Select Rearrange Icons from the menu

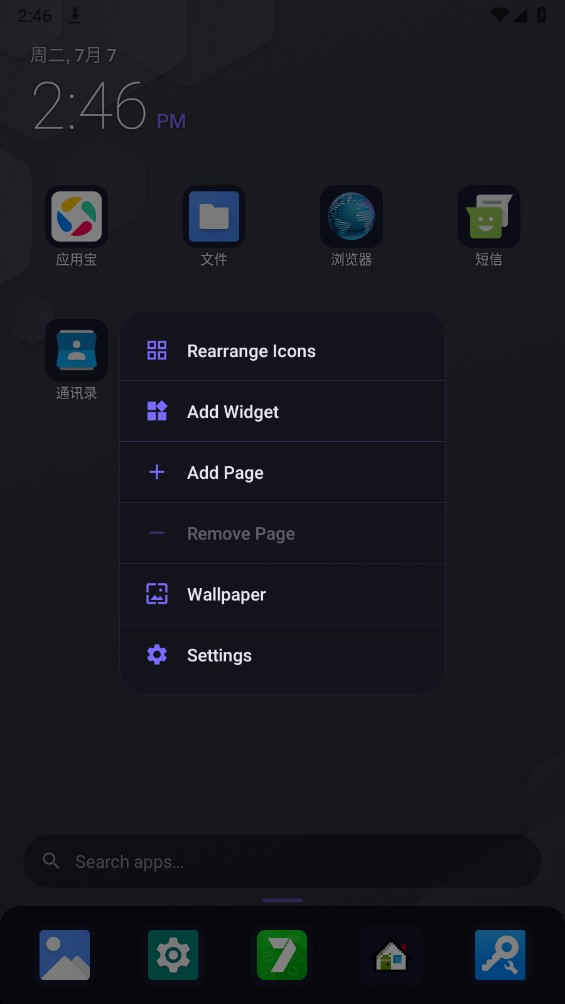[282, 350]
